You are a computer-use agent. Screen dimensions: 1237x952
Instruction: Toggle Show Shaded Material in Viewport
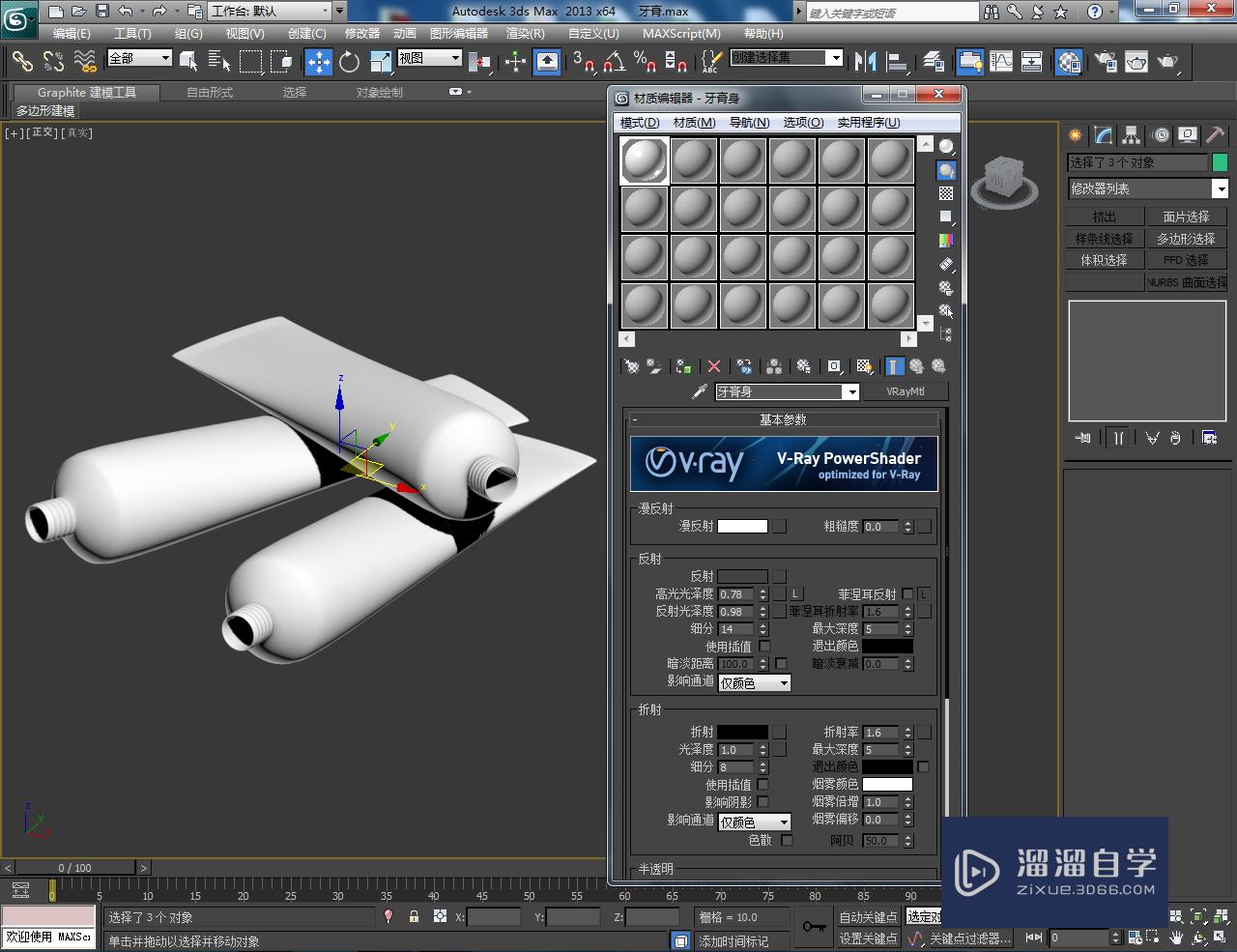pos(865,366)
